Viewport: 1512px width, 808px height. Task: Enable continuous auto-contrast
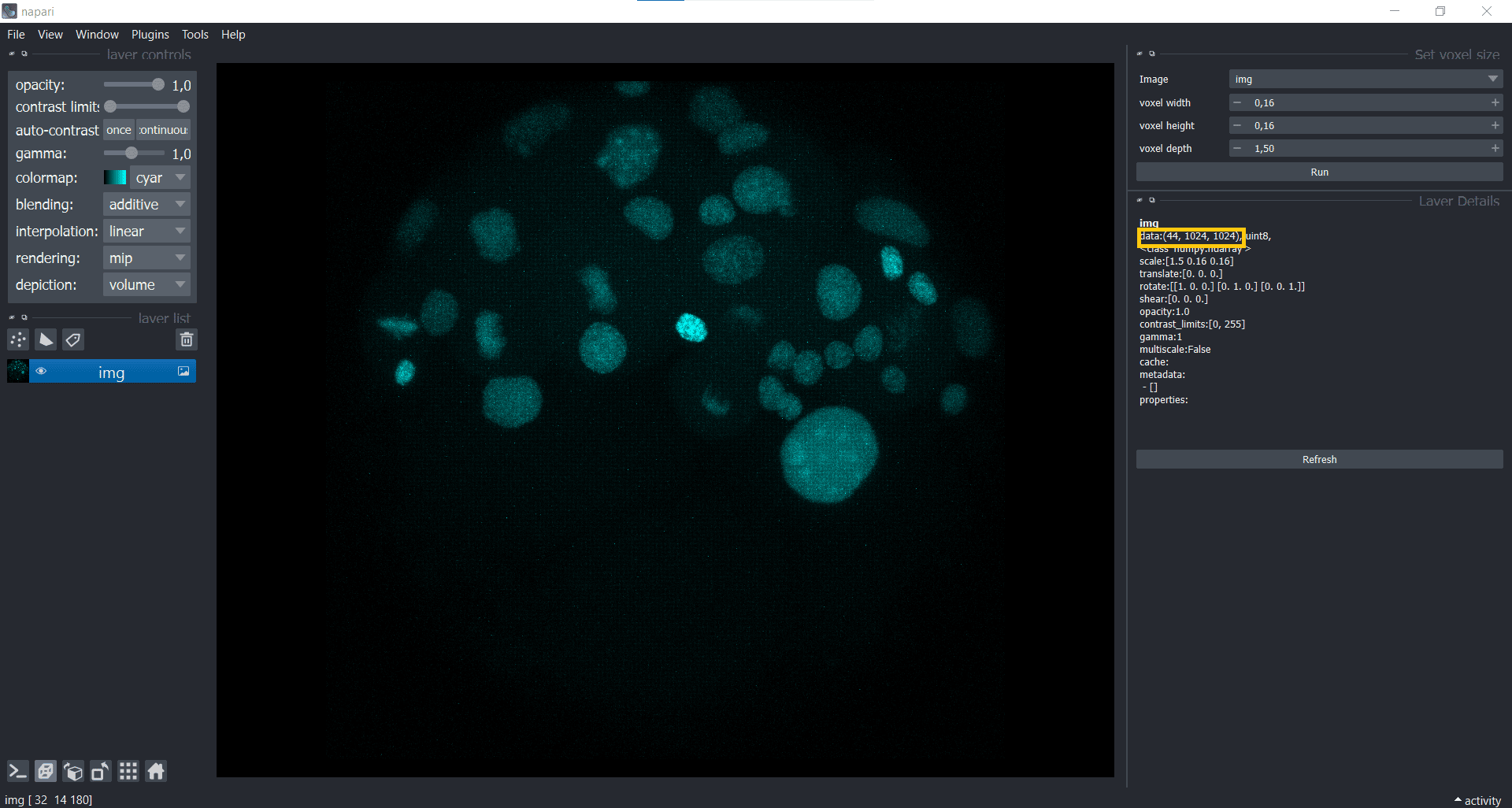(163, 130)
